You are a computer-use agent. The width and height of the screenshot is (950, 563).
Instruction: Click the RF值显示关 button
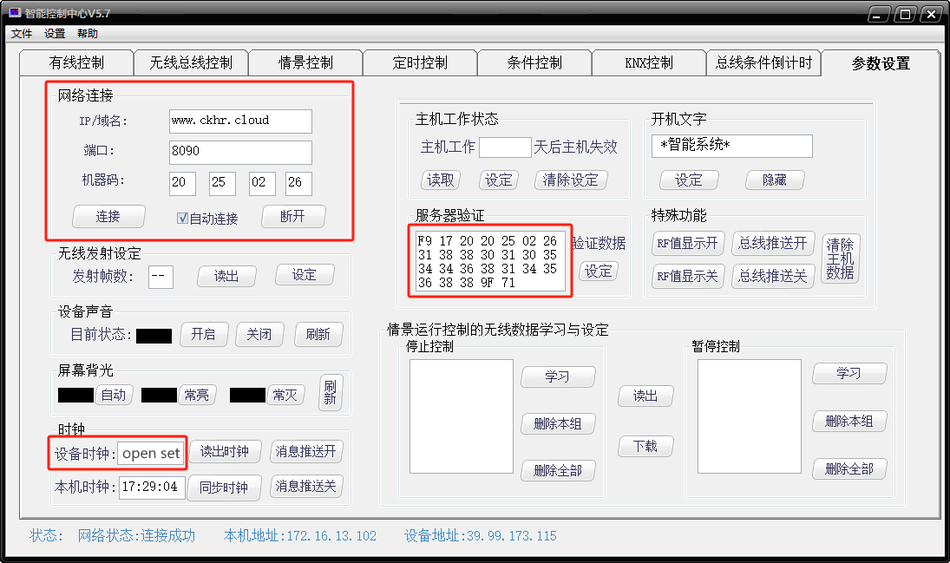point(688,276)
